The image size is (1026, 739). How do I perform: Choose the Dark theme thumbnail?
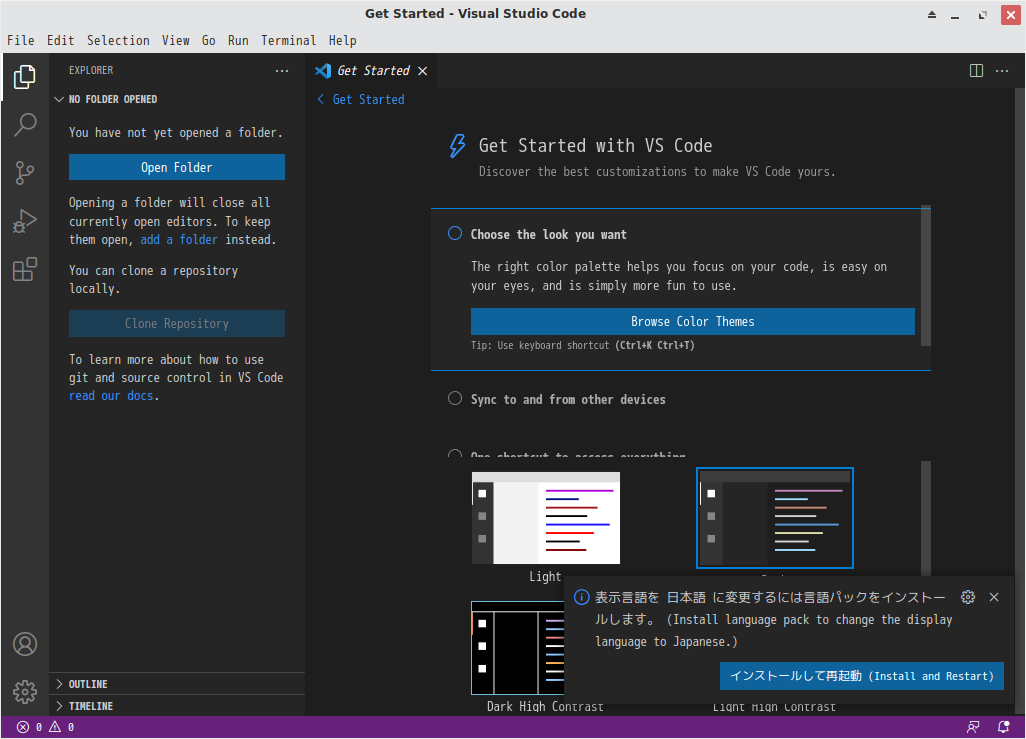[775, 518]
